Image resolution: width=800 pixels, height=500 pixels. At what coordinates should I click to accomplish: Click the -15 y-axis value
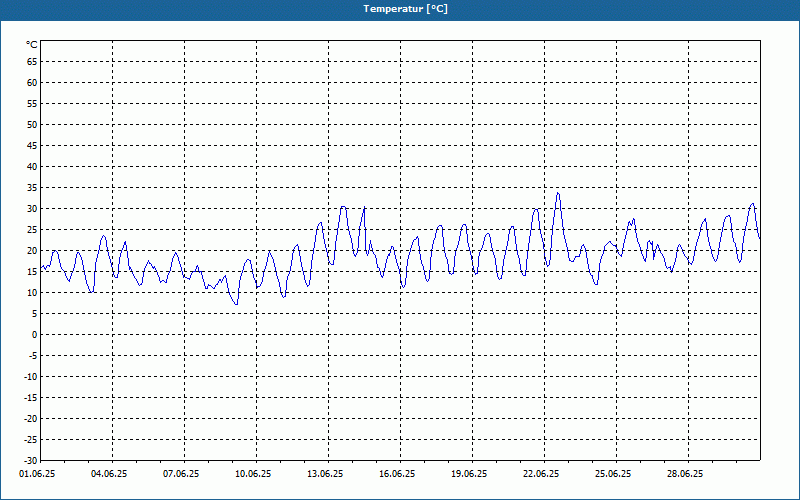(x=31, y=397)
